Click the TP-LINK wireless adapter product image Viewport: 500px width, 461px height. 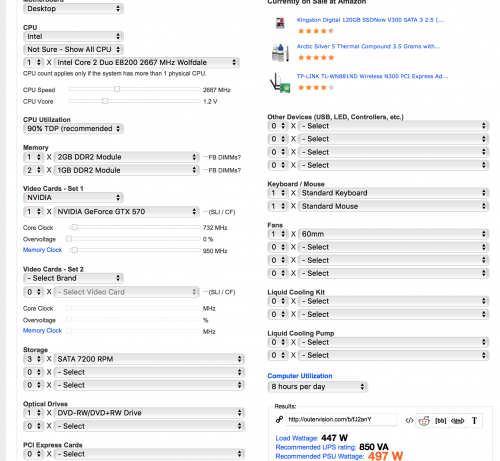280,83
